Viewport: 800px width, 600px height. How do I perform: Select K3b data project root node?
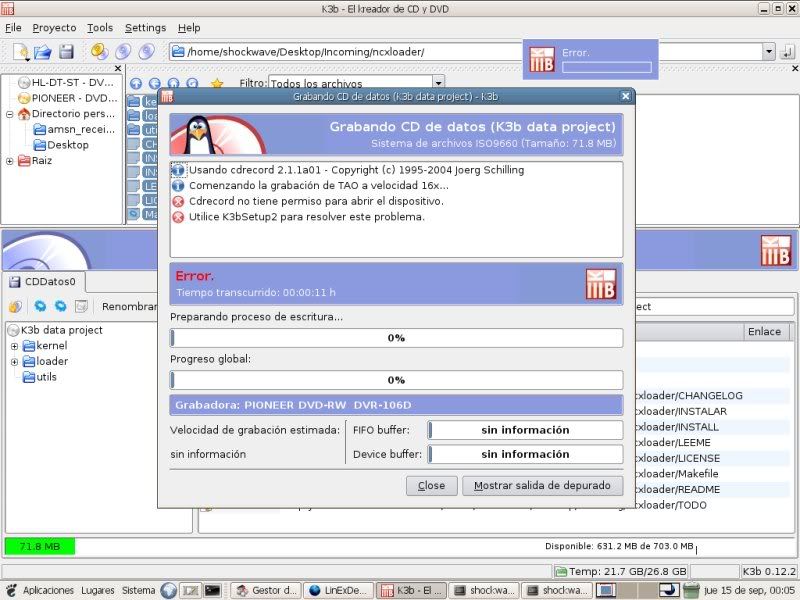[56, 330]
